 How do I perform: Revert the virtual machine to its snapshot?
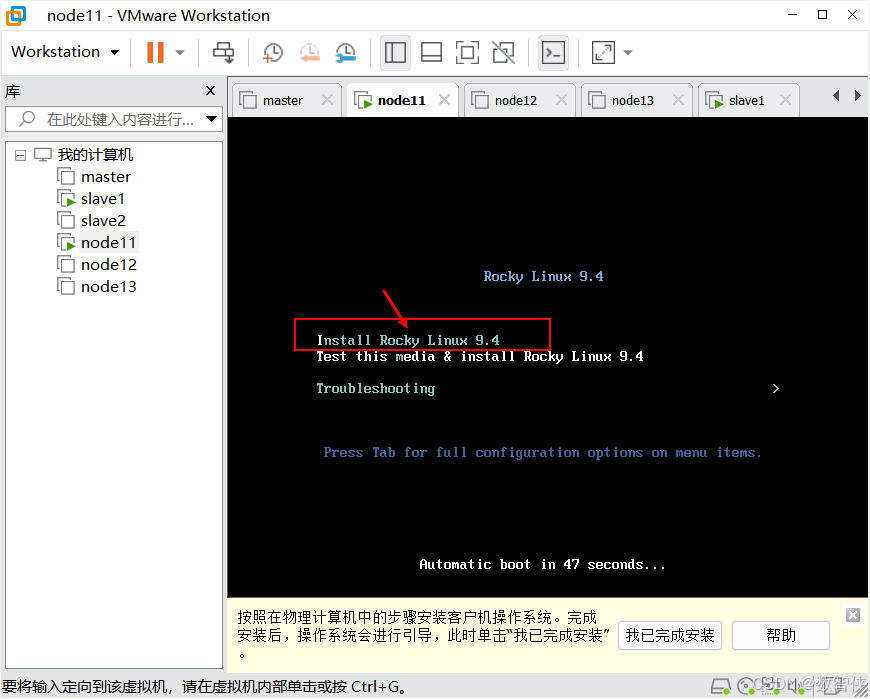click(308, 52)
